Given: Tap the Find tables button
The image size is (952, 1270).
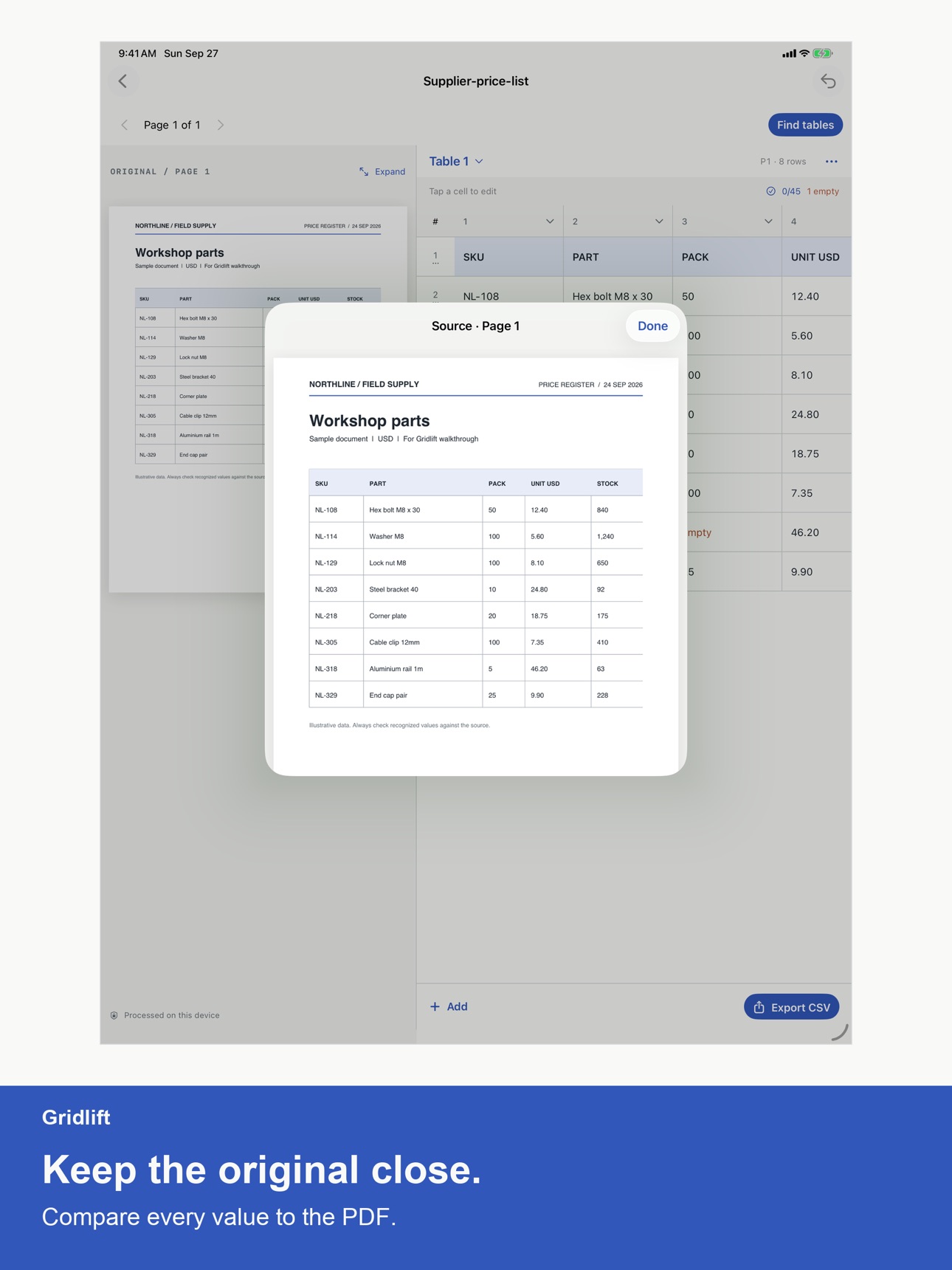Looking at the screenshot, I should (805, 125).
